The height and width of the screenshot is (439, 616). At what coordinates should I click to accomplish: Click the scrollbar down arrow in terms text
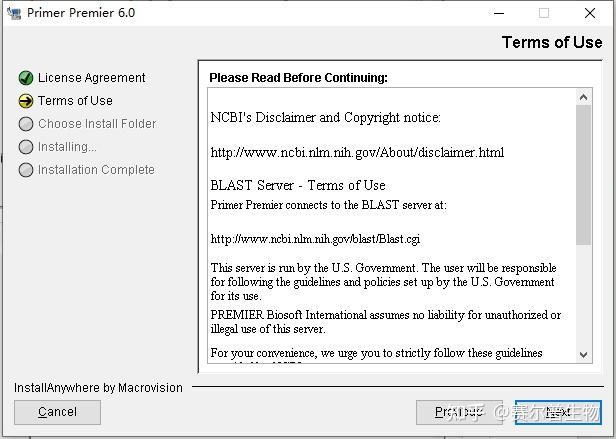584,353
